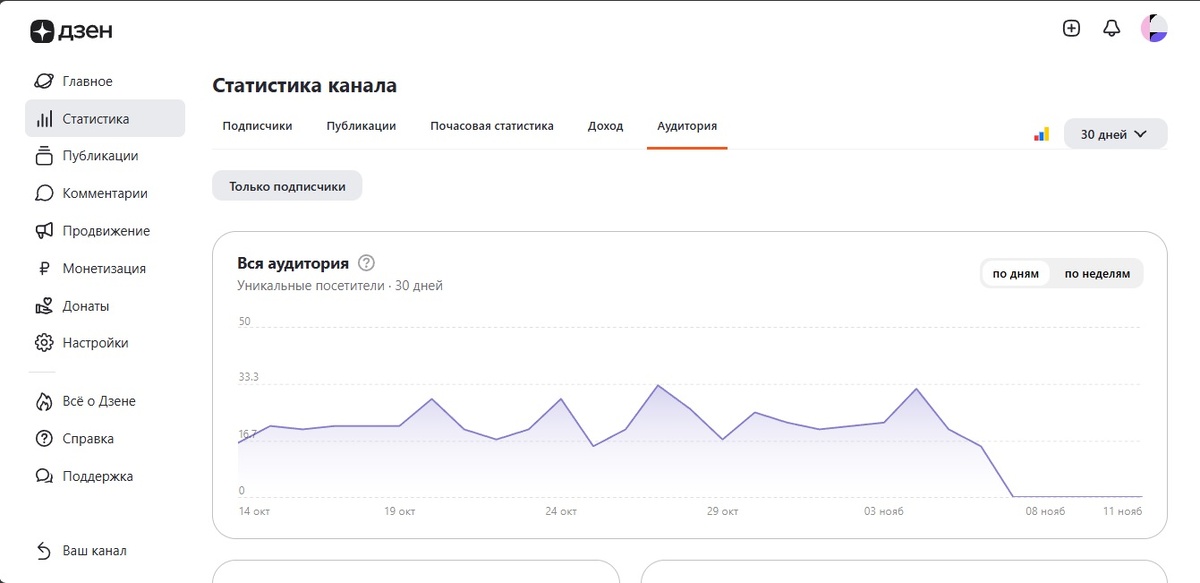Viewport: 1200px width, 583px height.
Task: Click the Поддержка chat icon
Action: click(44, 476)
